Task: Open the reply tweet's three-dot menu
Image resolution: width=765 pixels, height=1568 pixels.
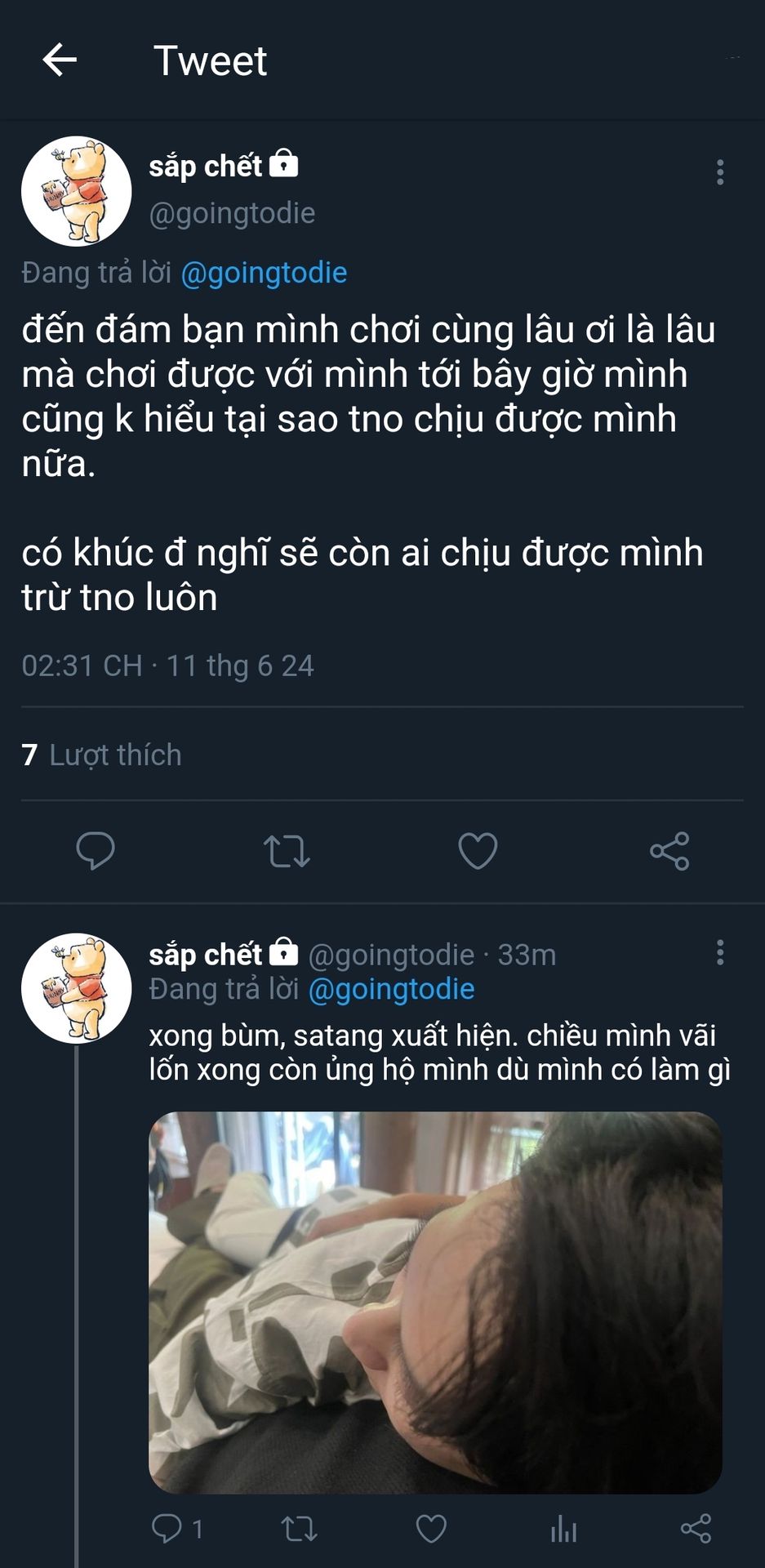Action: pos(719,952)
